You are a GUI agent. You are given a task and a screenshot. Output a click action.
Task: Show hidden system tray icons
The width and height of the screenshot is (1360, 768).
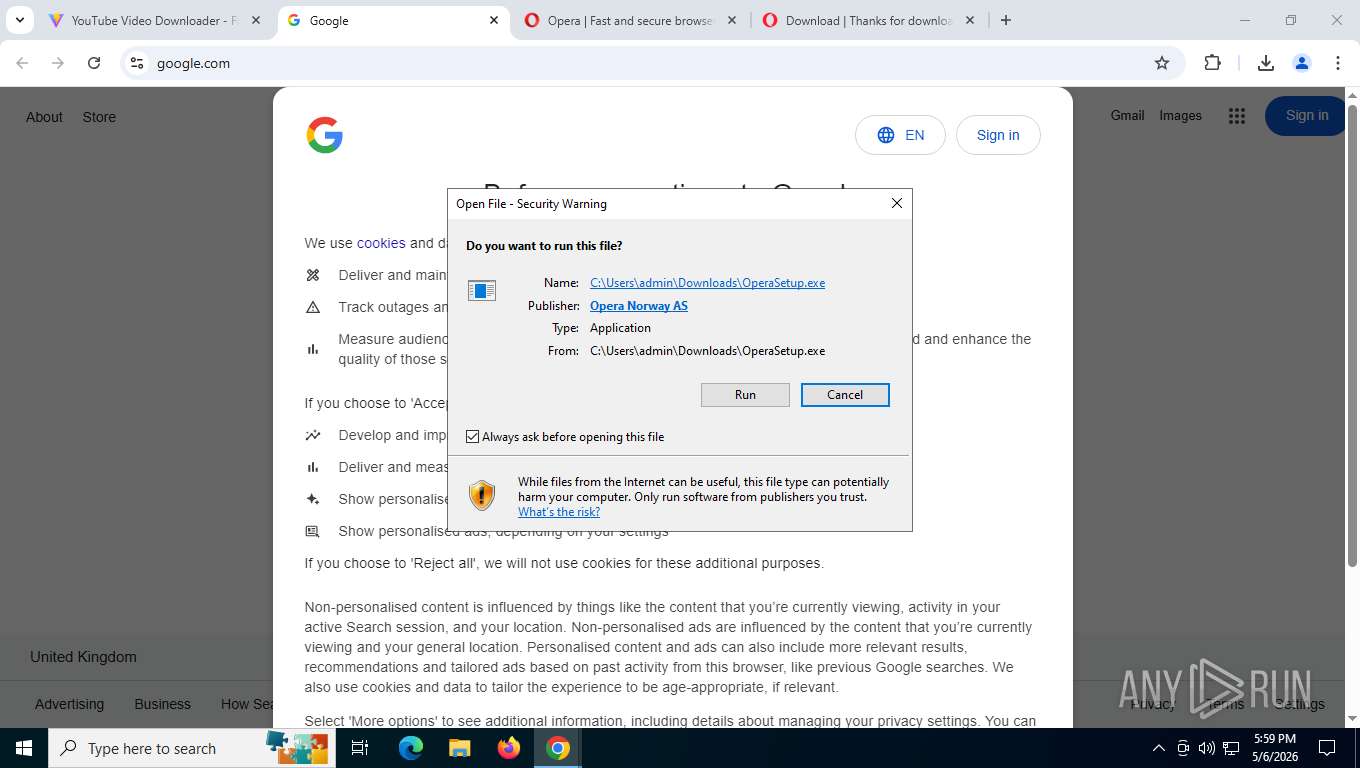1159,748
